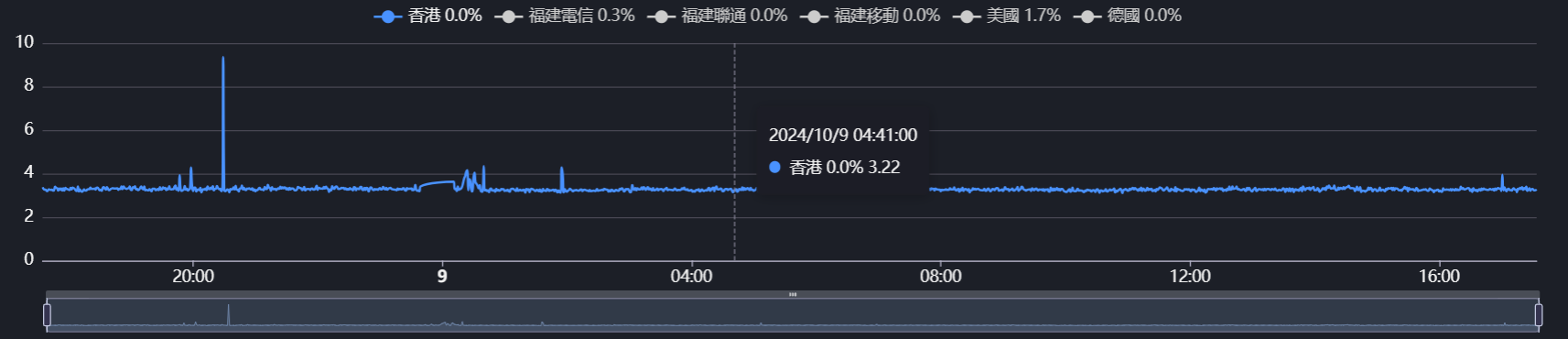Click the grey 福建電信 legend marker icon
This screenshot has height=339, width=1568.
(509, 16)
